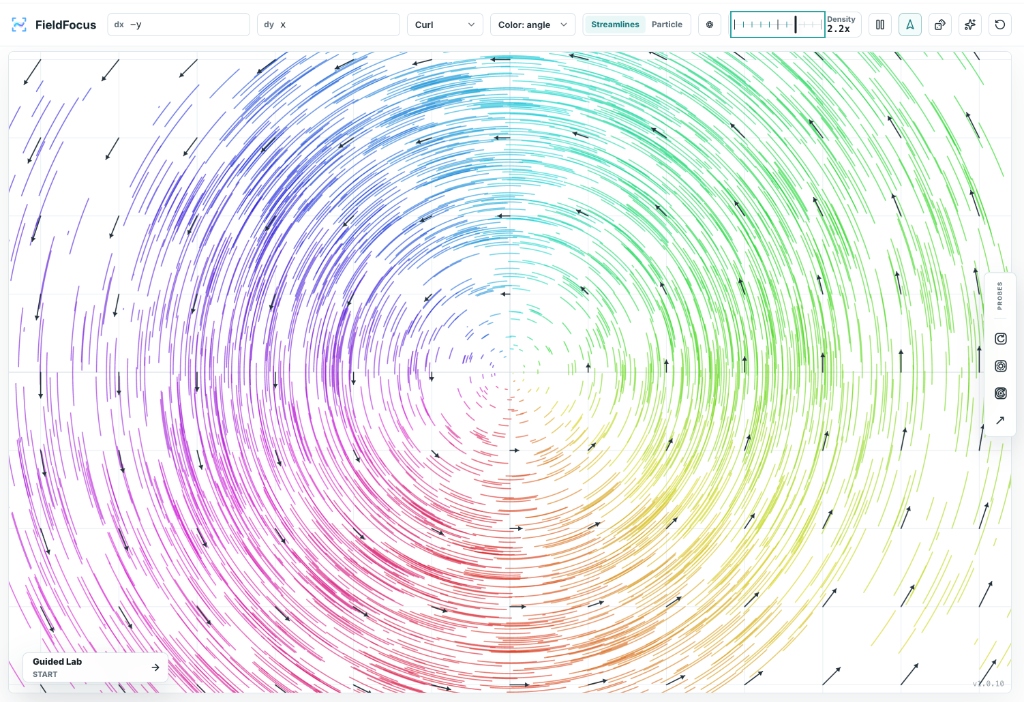Viewport: 1024px width, 702px height.
Task: Switch to Particle mode
Action: [x=667, y=24]
